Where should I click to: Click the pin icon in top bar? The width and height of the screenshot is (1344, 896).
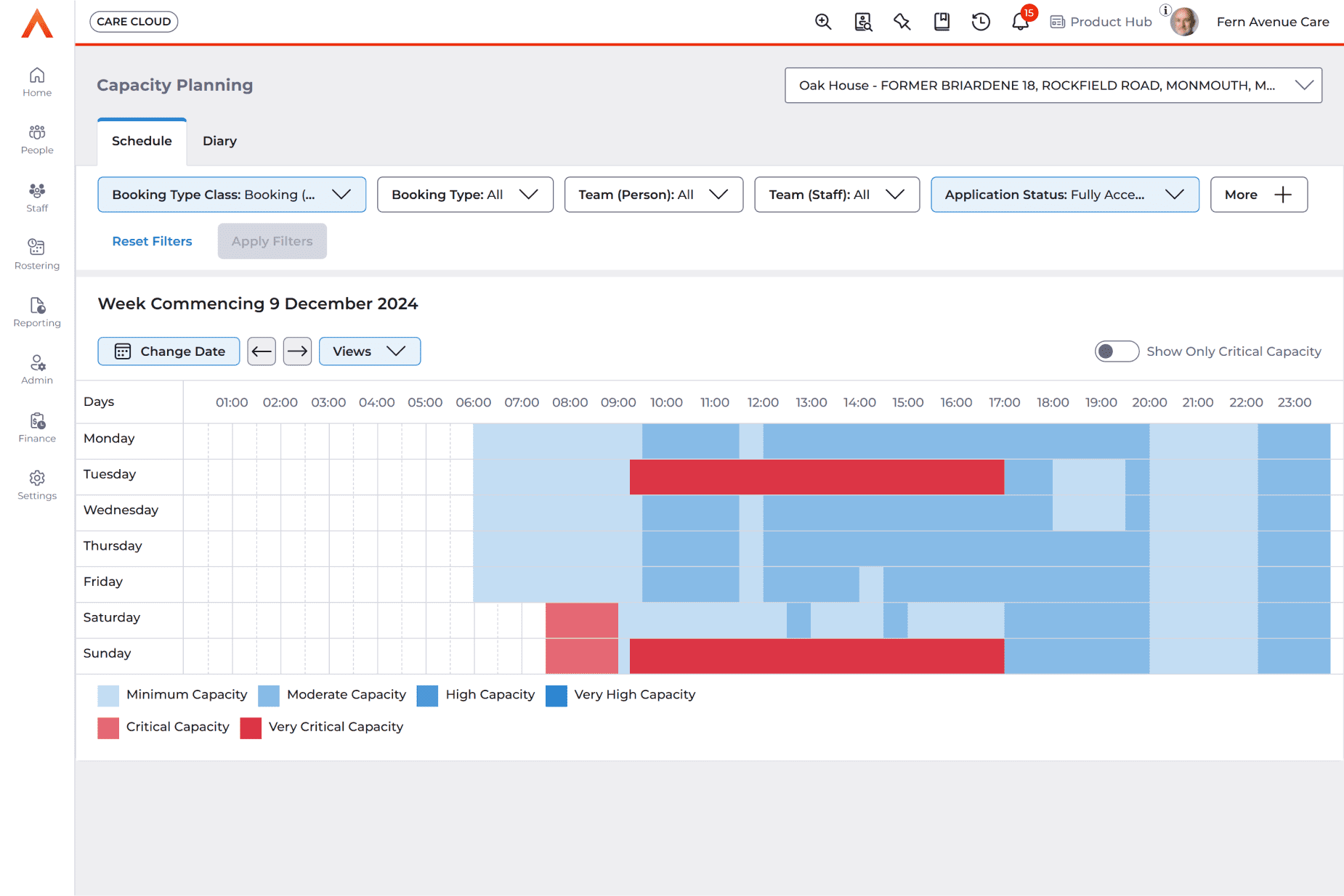coord(902,22)
